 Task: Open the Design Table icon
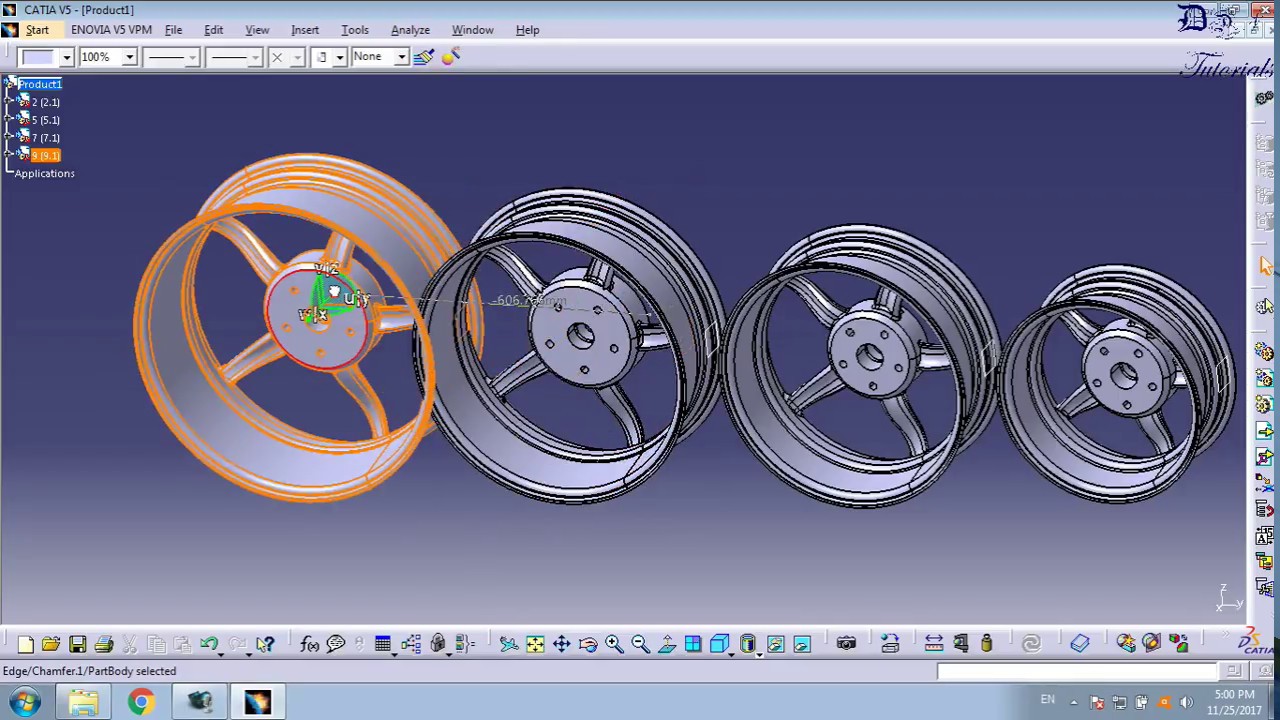[383, 644]
